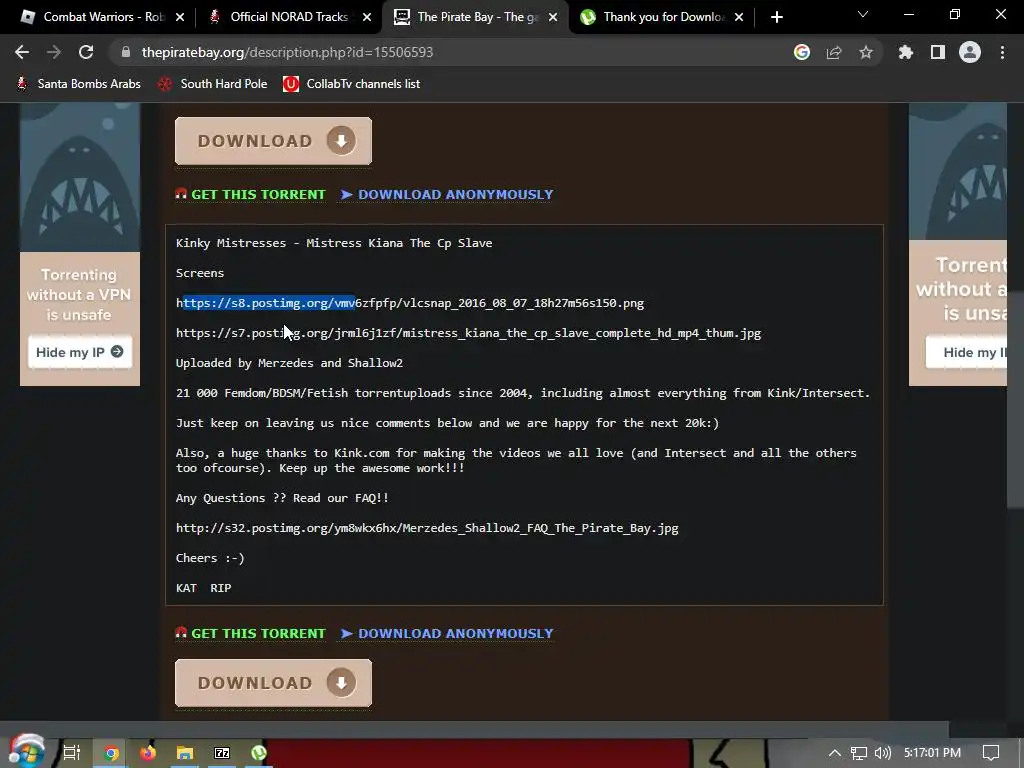The image size is (1024, 768).
Task: Click the s8.postimg.org vlcsnap screenshot URL
Action: (409, 303)
